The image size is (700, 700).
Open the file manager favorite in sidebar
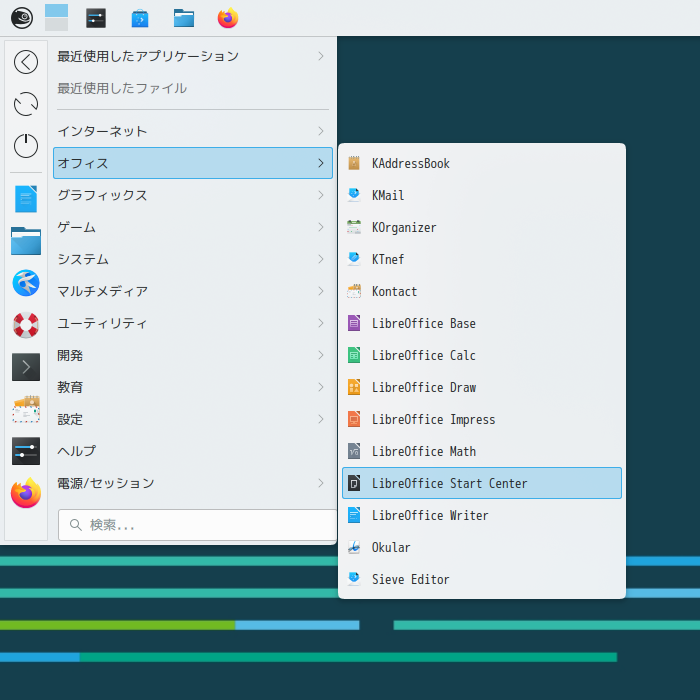pos(26,241)
